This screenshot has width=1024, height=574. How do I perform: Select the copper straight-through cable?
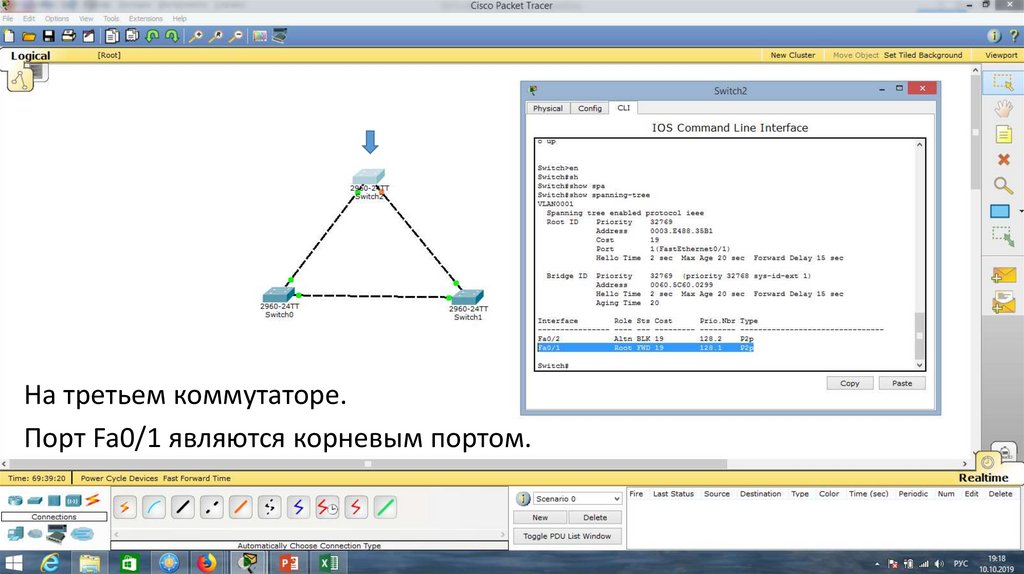(183, 507)
